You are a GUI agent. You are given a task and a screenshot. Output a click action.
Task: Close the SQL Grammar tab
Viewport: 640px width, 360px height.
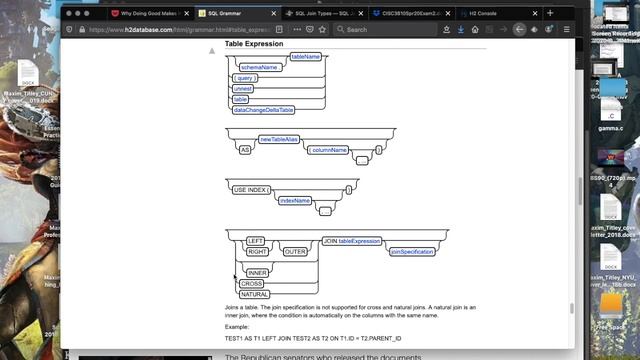pos(273,13)
